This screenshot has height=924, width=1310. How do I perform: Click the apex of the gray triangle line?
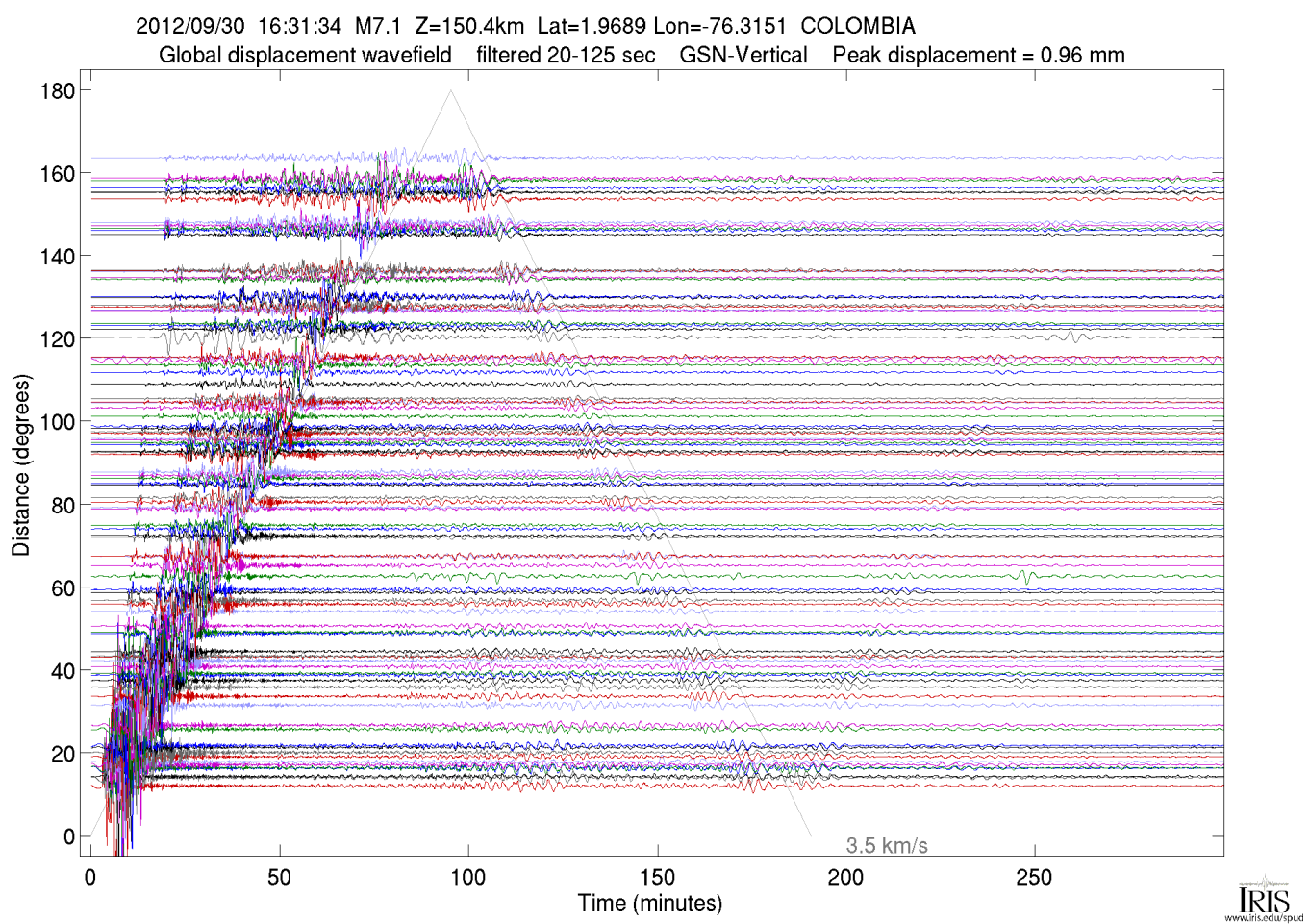(x=451, y=90)
